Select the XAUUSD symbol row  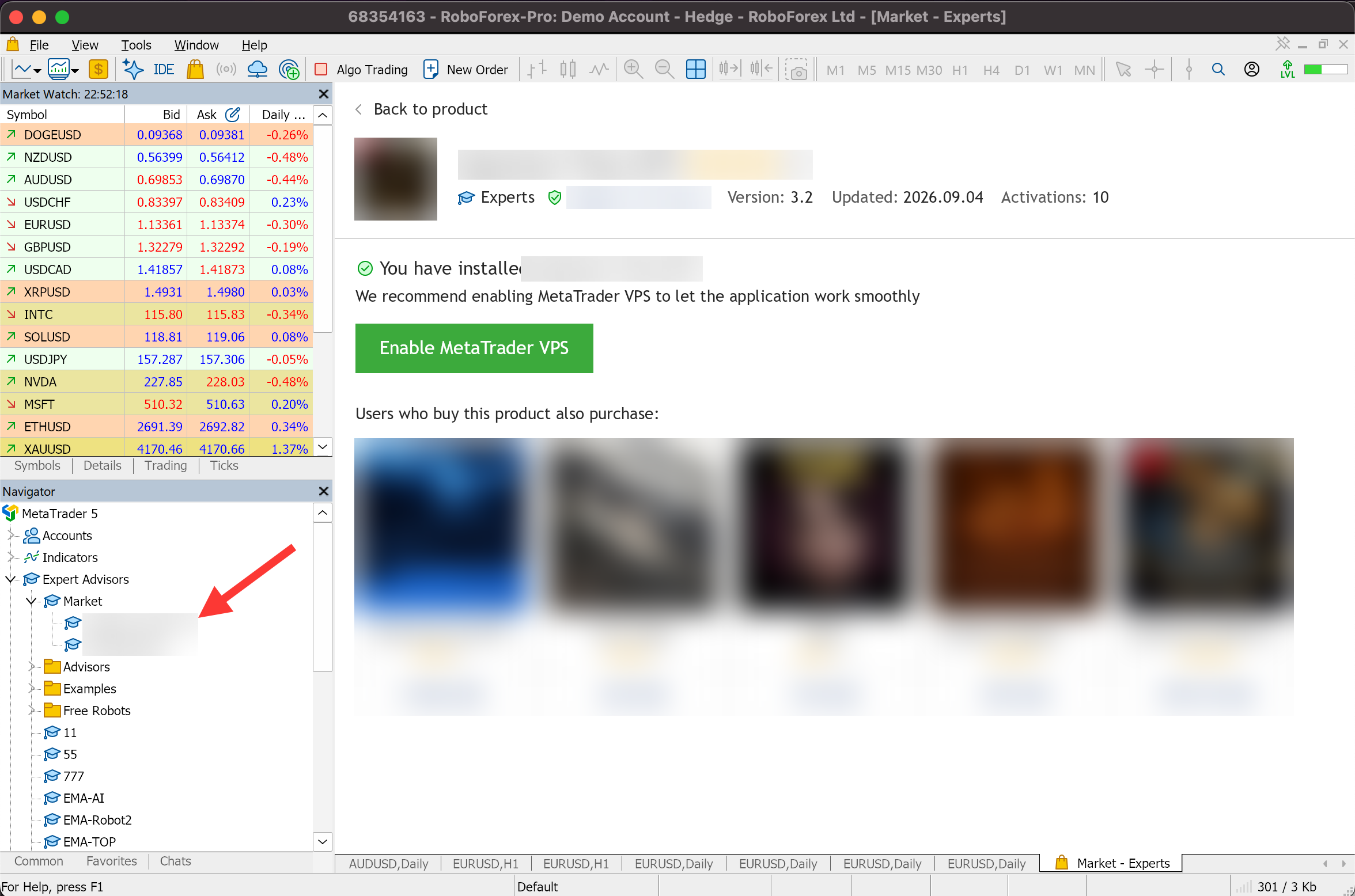pyautogui.click(x=156, y=448)
